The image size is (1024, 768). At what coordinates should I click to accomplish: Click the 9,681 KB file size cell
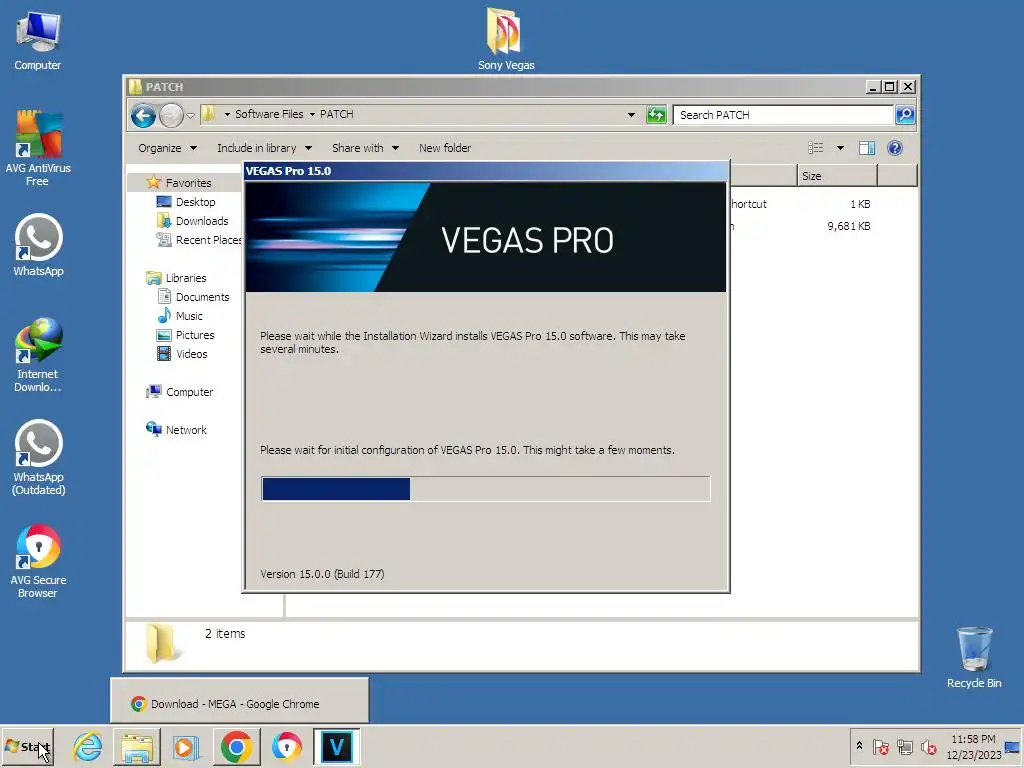tap(848, 226)
